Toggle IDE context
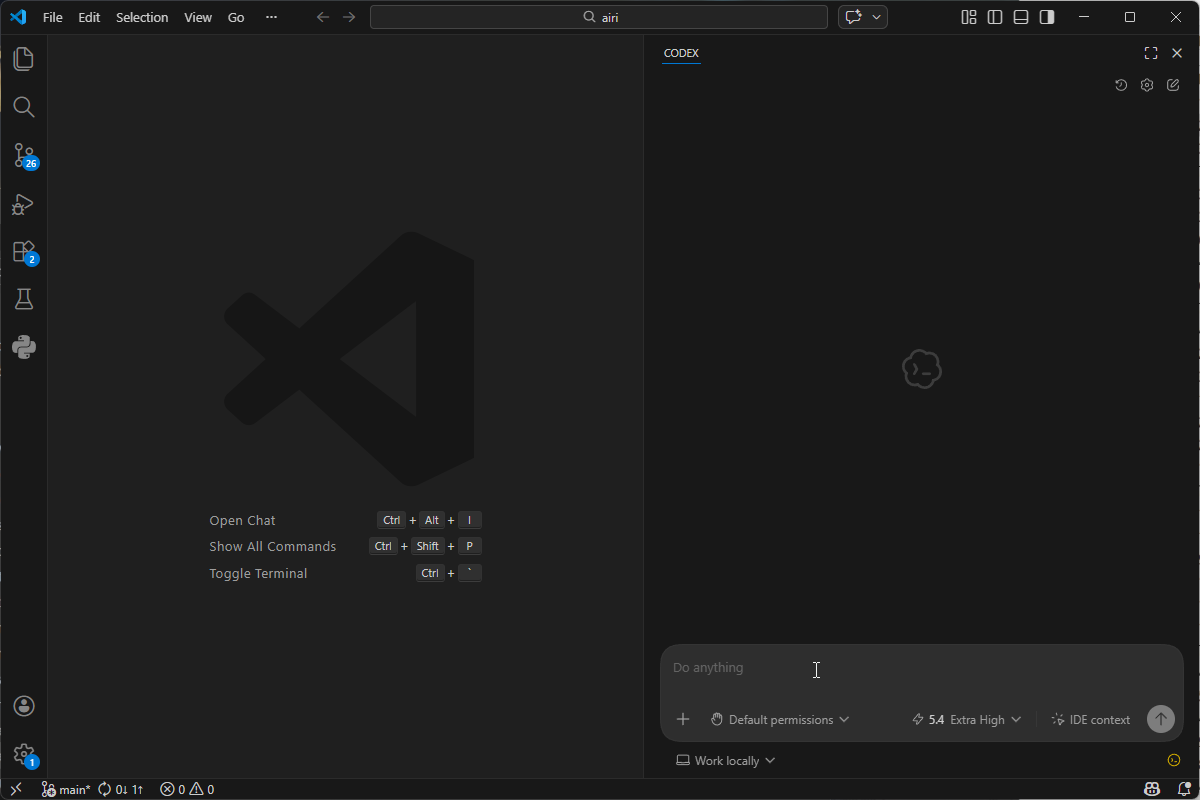The width and height of the screenshot is (1200, 800). [1091, 719]
